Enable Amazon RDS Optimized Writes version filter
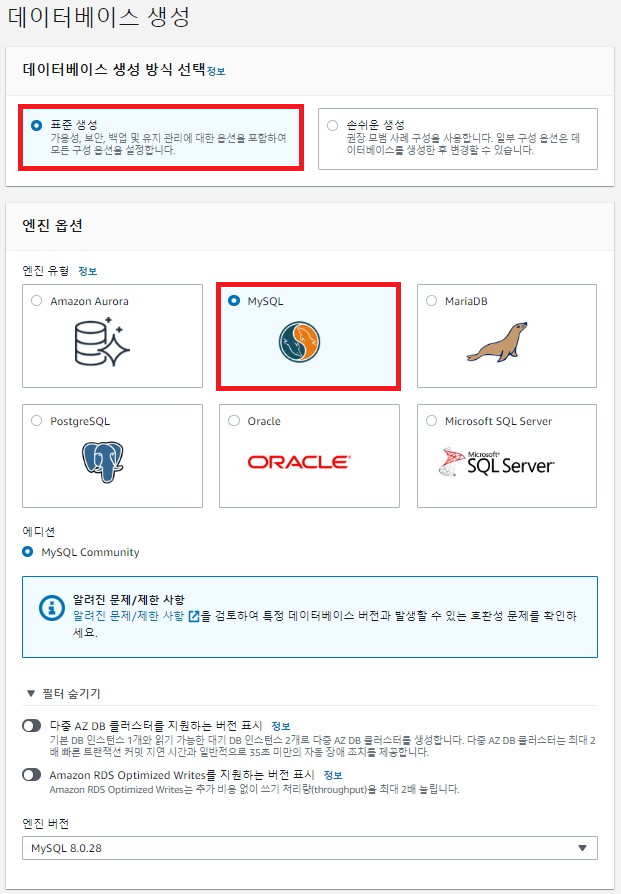 click(31, 775)
